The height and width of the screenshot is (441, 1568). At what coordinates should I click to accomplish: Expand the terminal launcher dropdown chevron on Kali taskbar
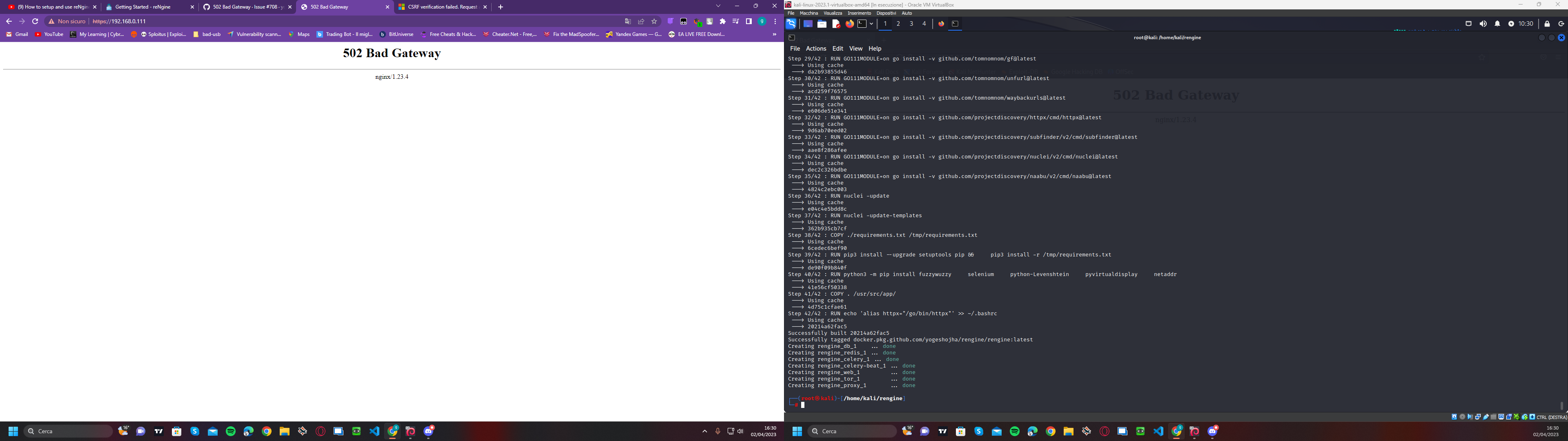coord(871,23)
